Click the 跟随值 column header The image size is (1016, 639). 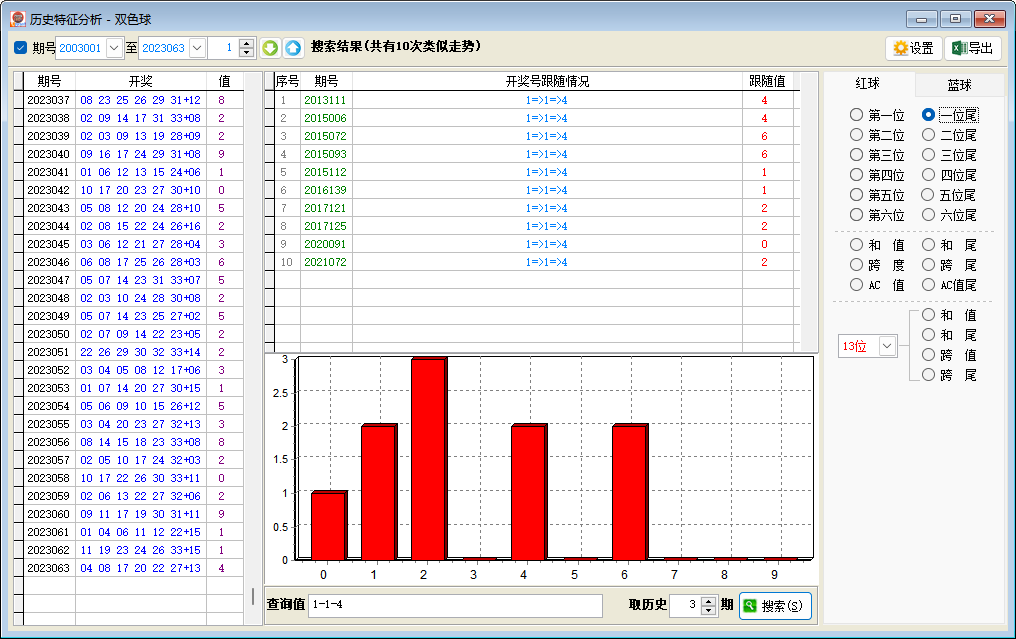(x=767, y=81)
